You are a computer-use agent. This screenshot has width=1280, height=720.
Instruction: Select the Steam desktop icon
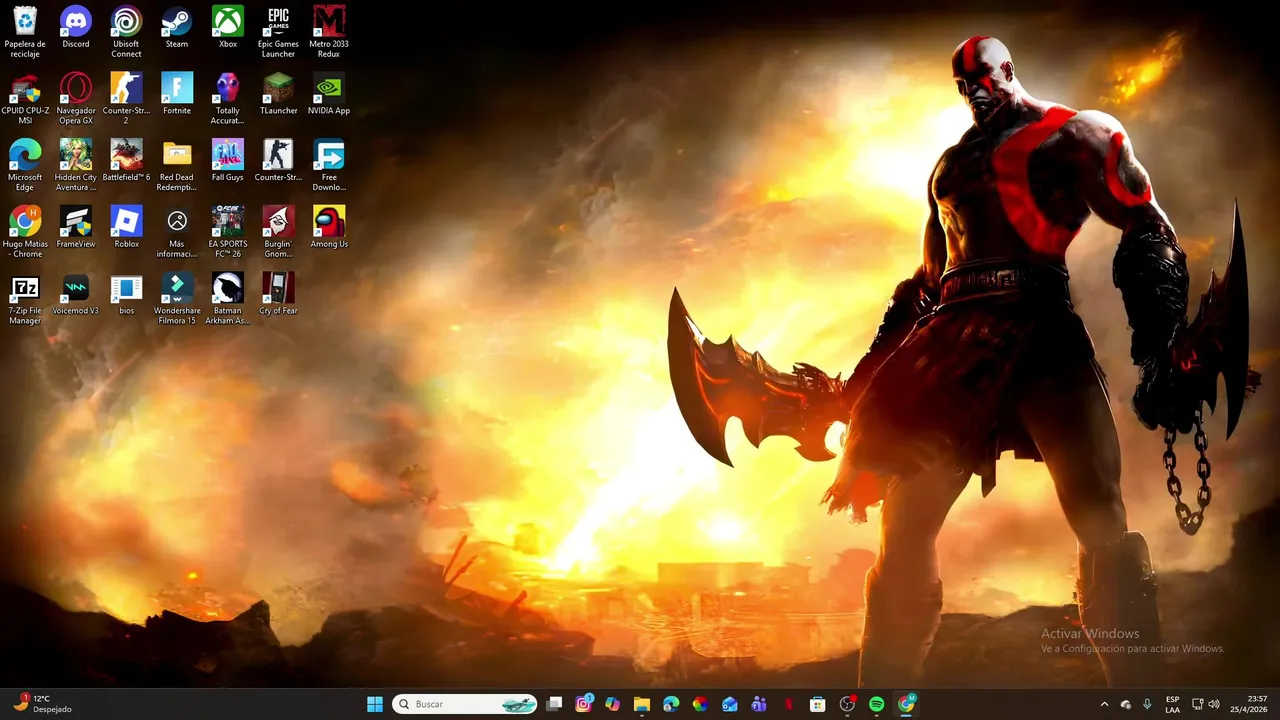177,27
